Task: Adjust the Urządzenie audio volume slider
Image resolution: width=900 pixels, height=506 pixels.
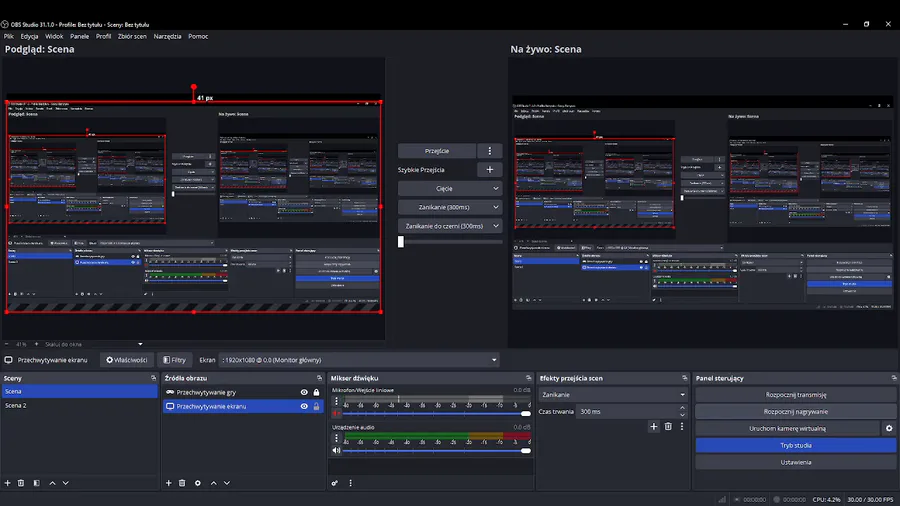Action: [x=437, y=450]
